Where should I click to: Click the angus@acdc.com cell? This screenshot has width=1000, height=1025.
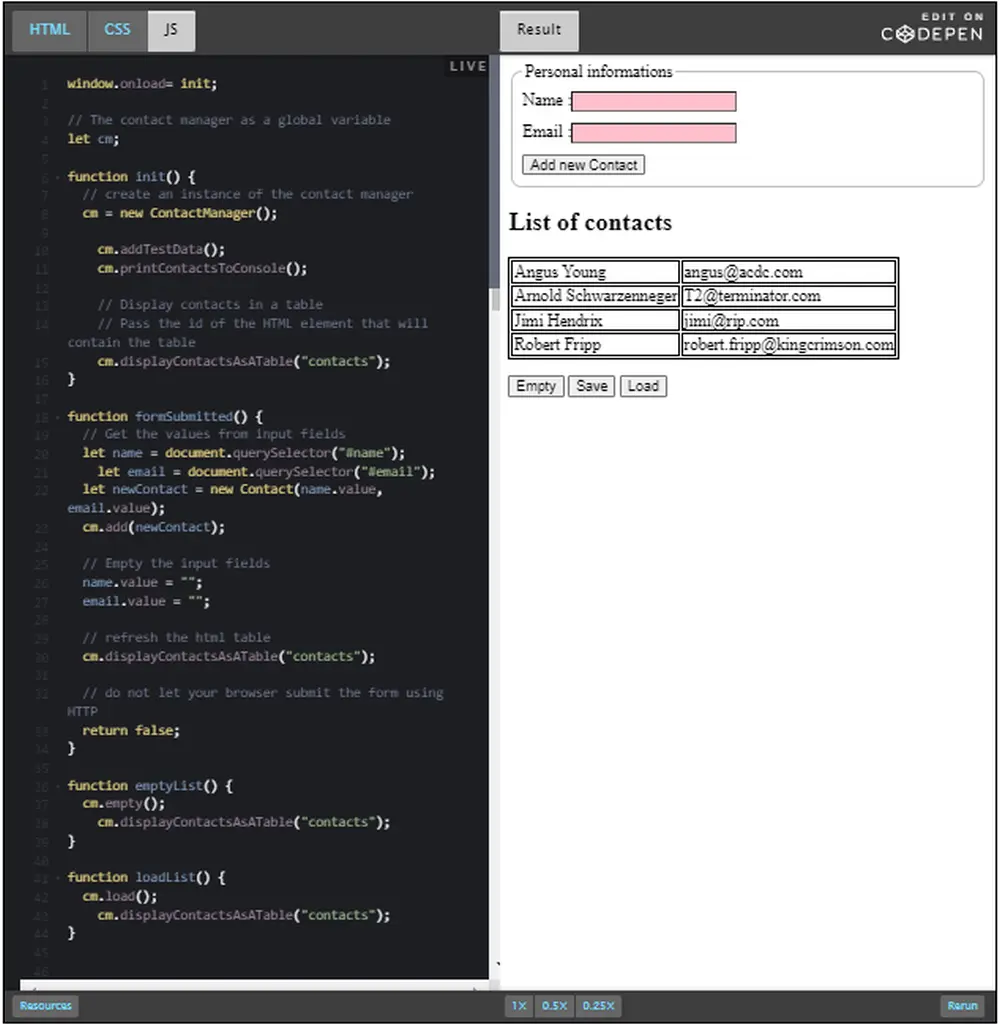[788, 272]
